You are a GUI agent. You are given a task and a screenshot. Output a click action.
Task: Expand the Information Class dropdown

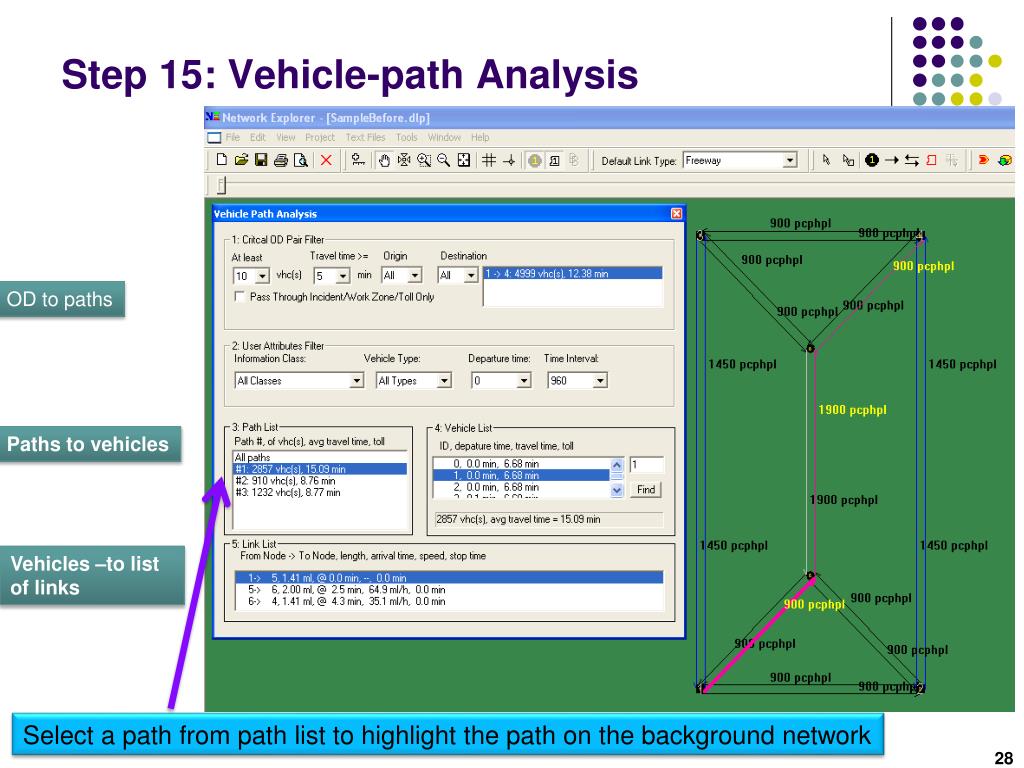[357, 381]
